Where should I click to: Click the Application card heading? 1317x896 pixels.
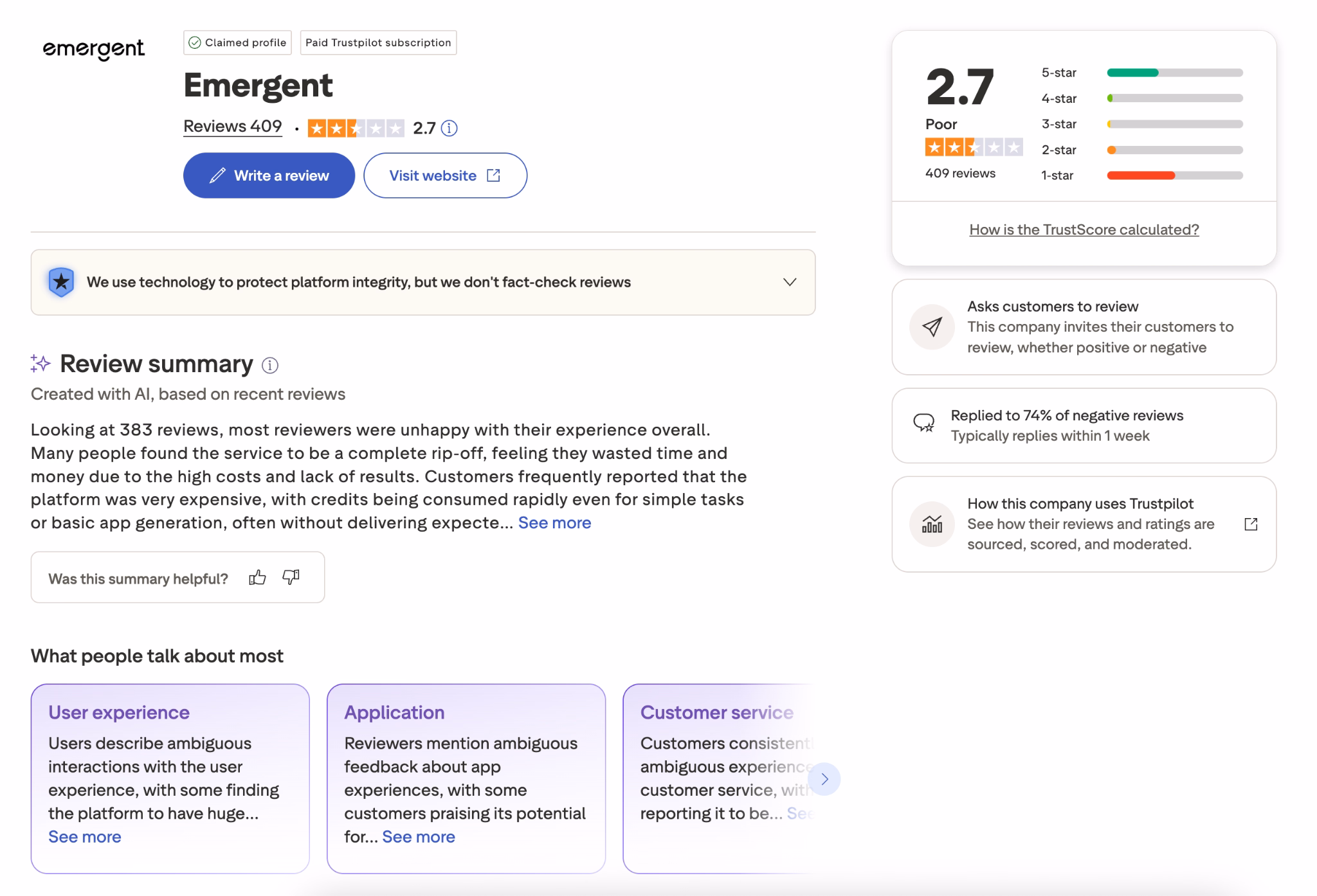(394, 712)
